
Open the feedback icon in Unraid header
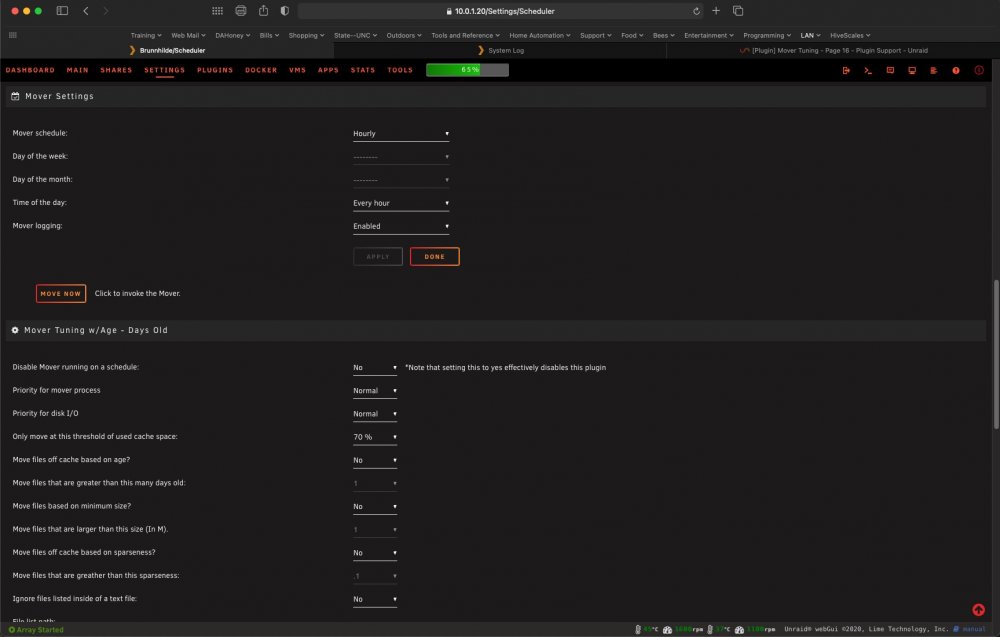click(x=890, y=70)
